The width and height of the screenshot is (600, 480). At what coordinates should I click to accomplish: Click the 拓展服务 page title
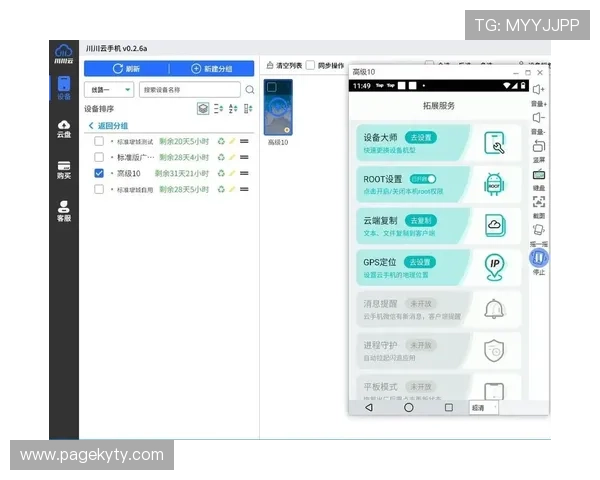439,106
